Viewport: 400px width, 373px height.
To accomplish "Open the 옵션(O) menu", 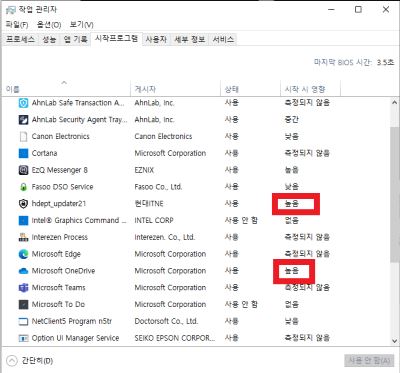I will (x=49, y=25).
